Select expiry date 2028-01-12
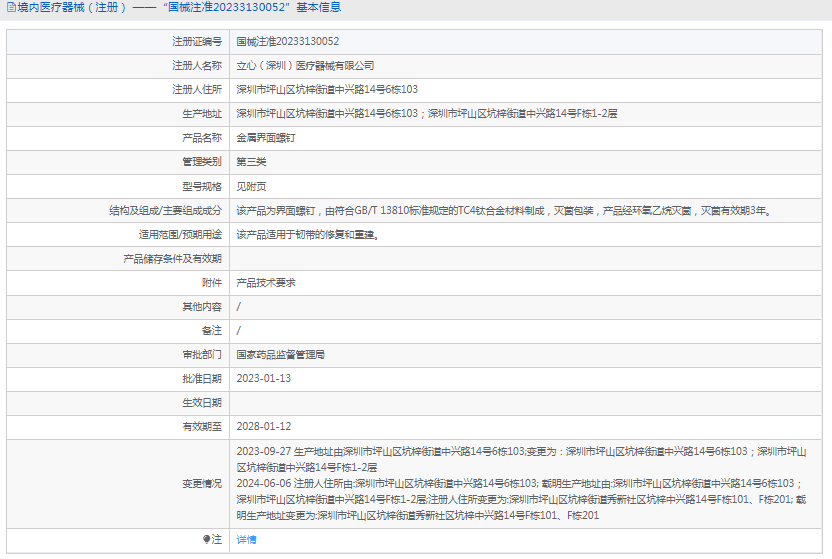Viewport: 832px width, 559px height. click(264, 426)
